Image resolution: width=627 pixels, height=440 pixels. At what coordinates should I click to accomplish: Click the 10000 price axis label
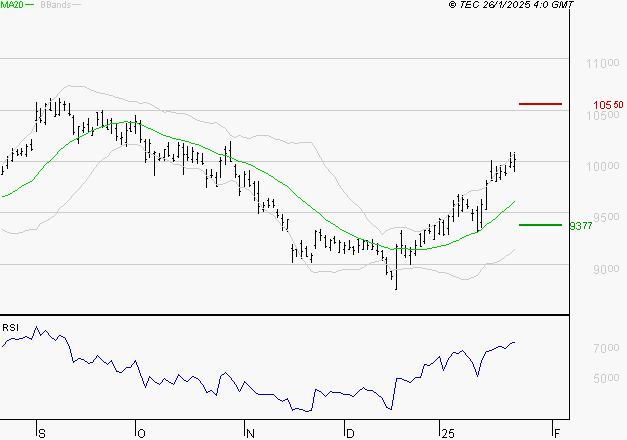603,166
